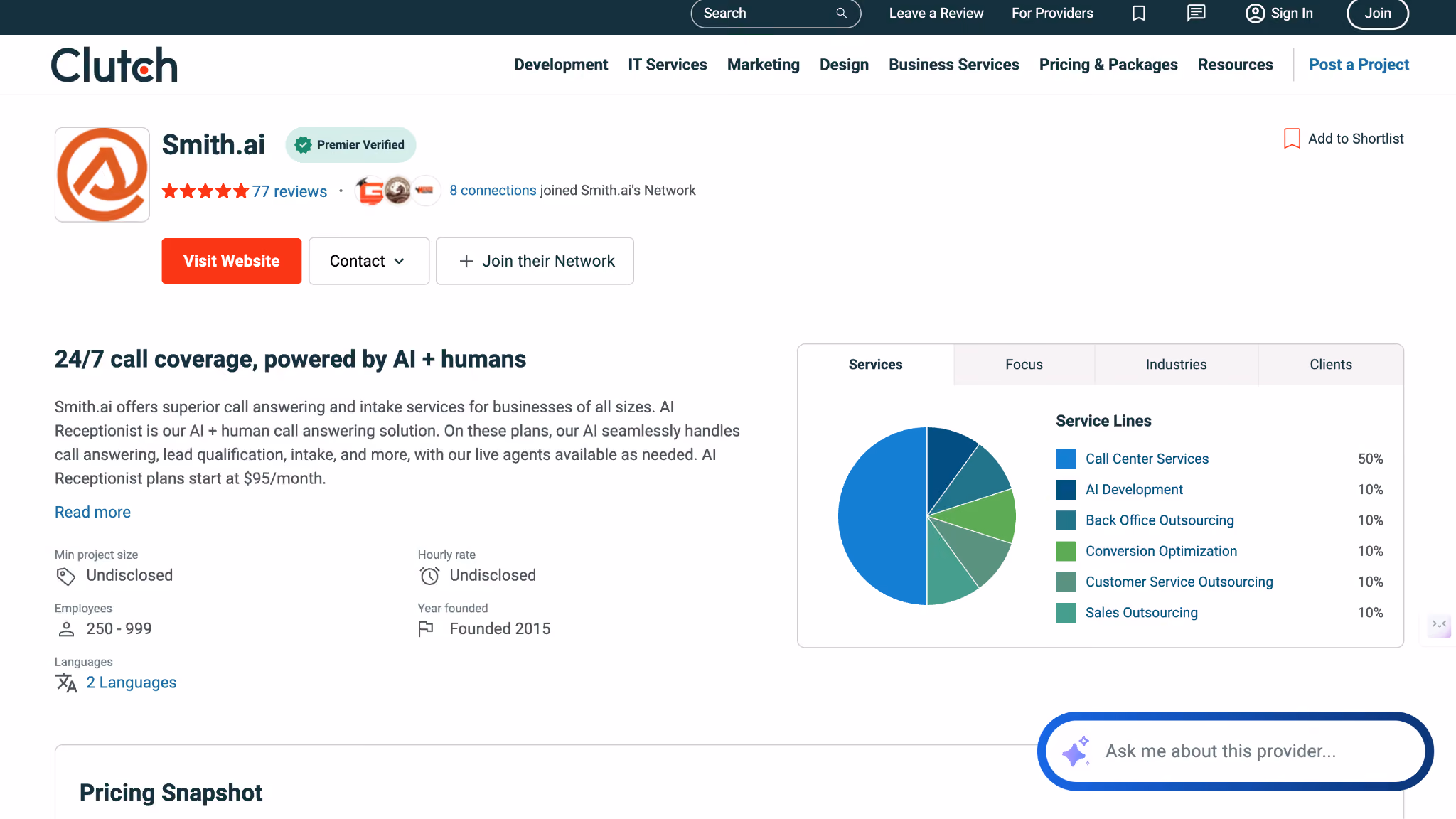
Task: Open the Business Services menu
Action: (x=954, y=65)
